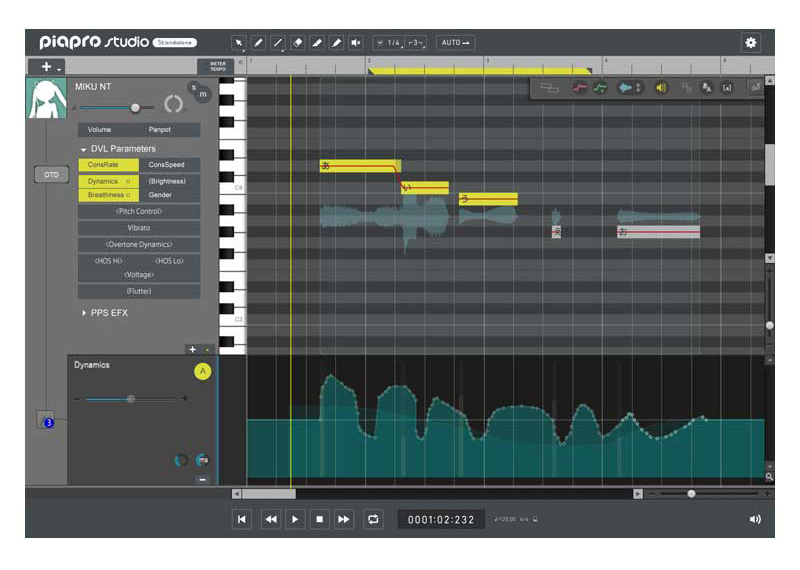Click the zoom magnifier below the parameter editor

(x=769, y=477)
